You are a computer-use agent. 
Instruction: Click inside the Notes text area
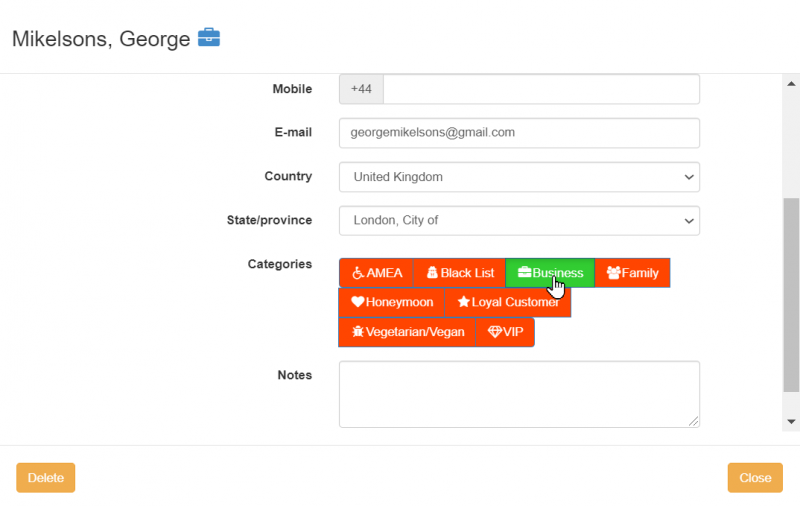(x=518, y=394)
